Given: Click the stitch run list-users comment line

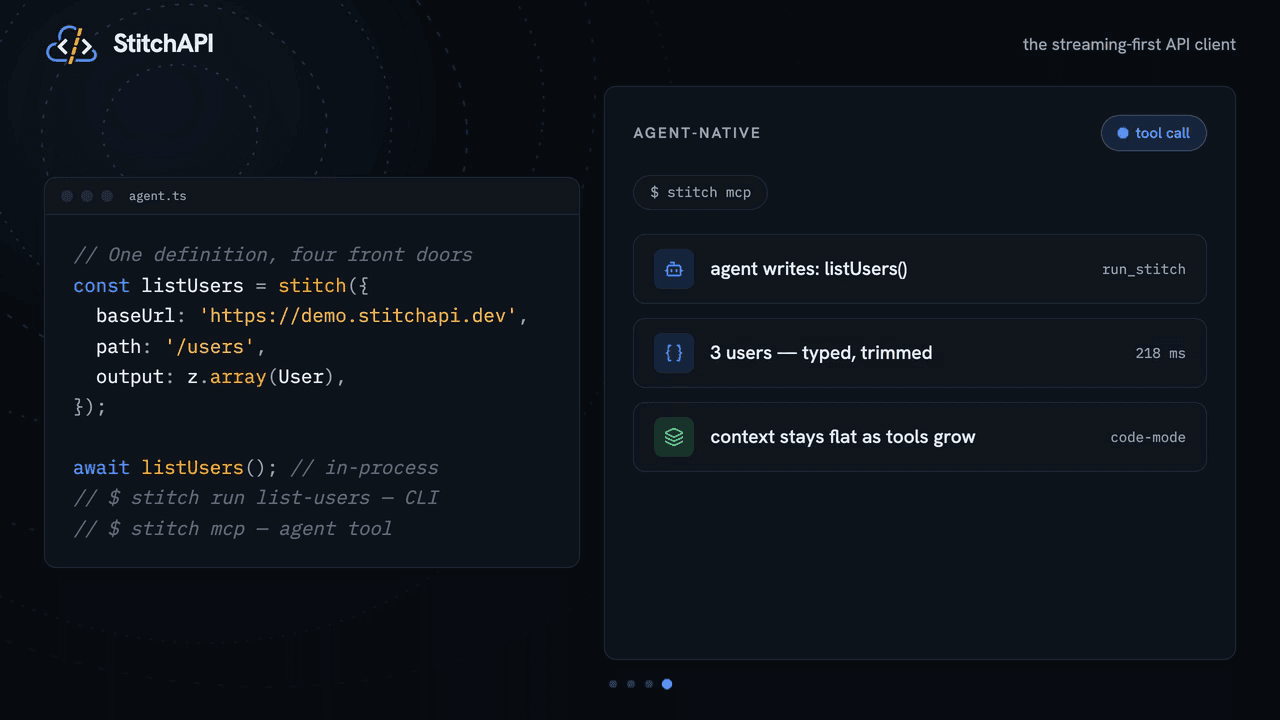Looking at the screenshot, I should pos(256,498).
